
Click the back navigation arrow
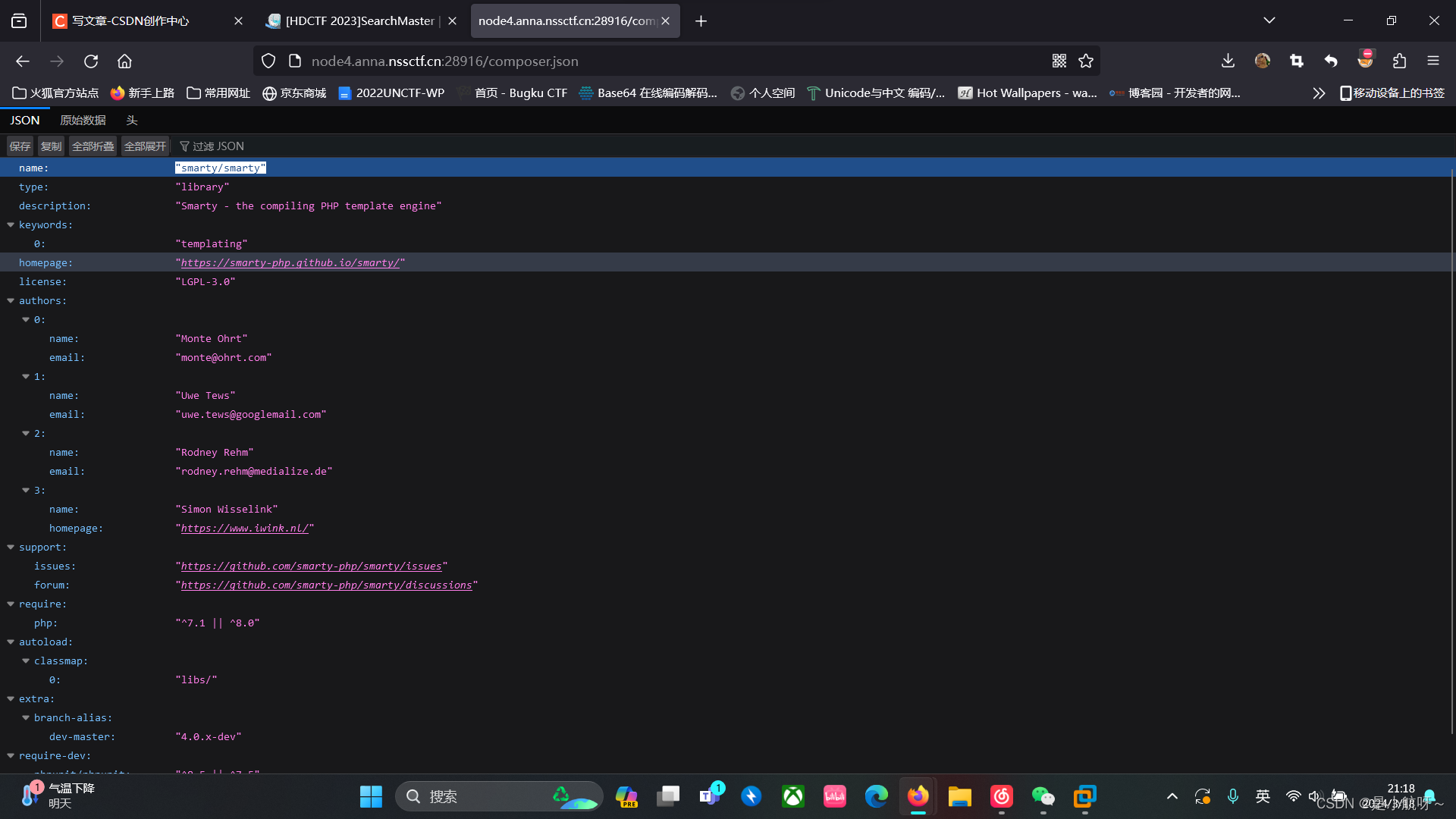click(22, 61)
